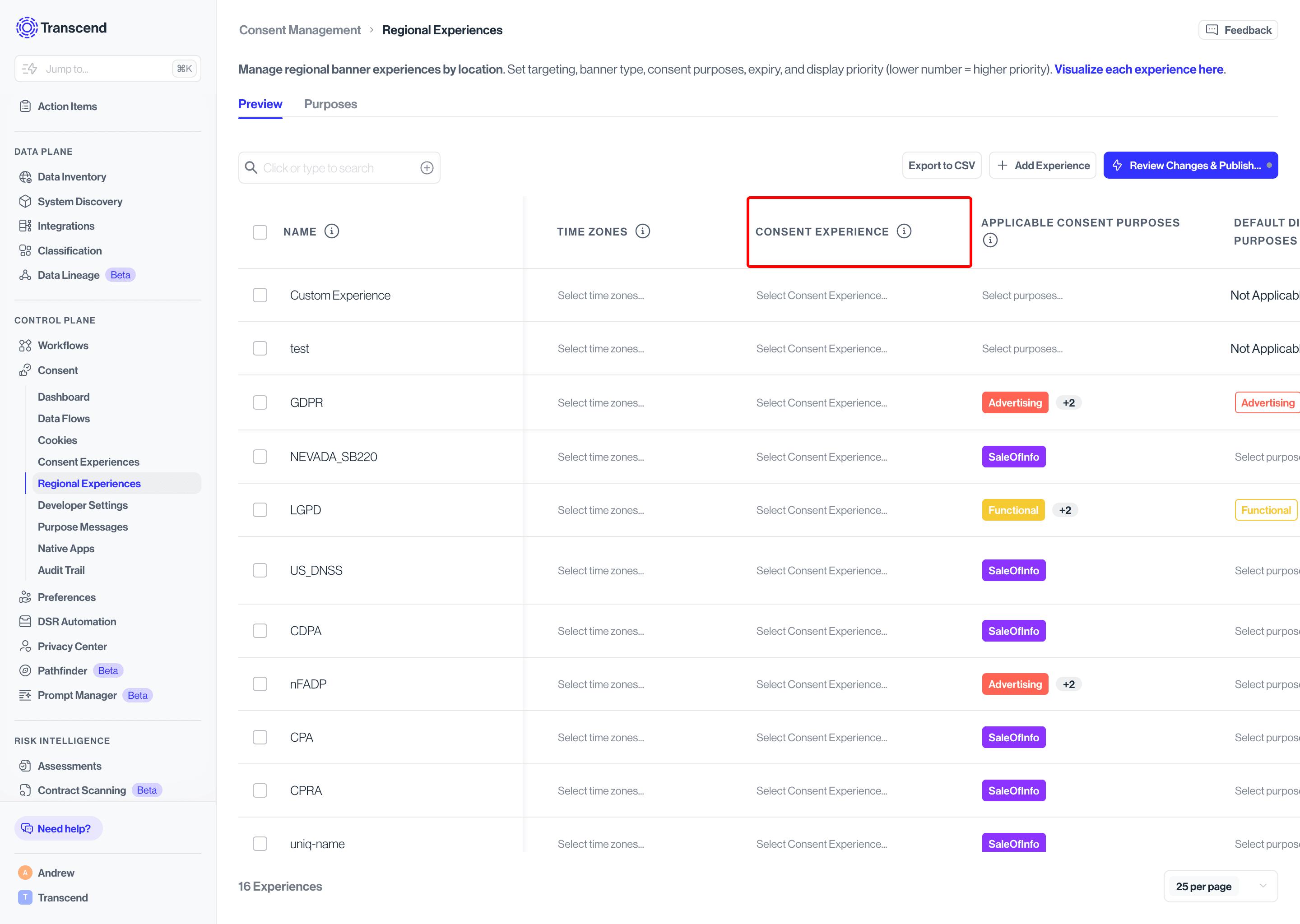
Task: Click the Transcend logo icon
Action: (26, 28)
